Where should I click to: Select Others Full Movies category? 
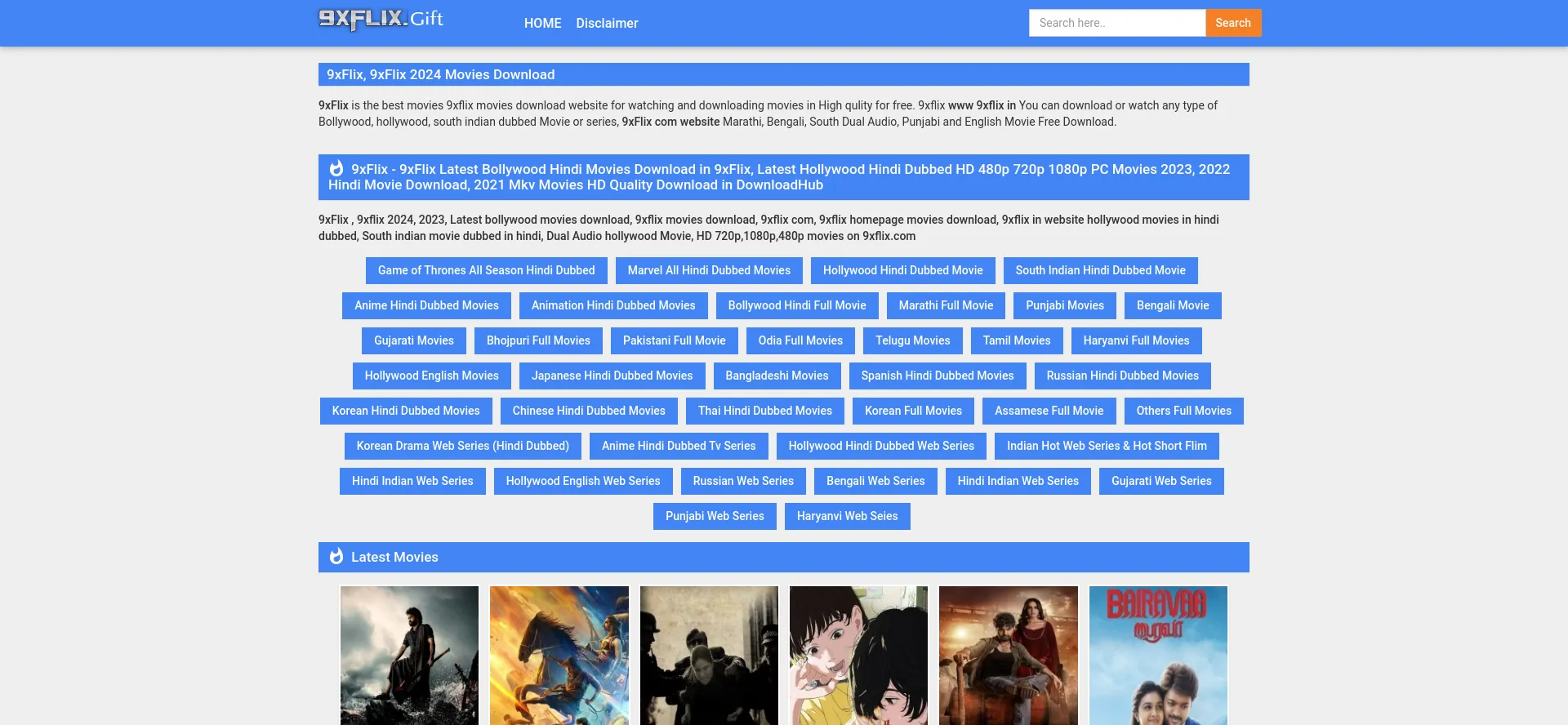1184,411
